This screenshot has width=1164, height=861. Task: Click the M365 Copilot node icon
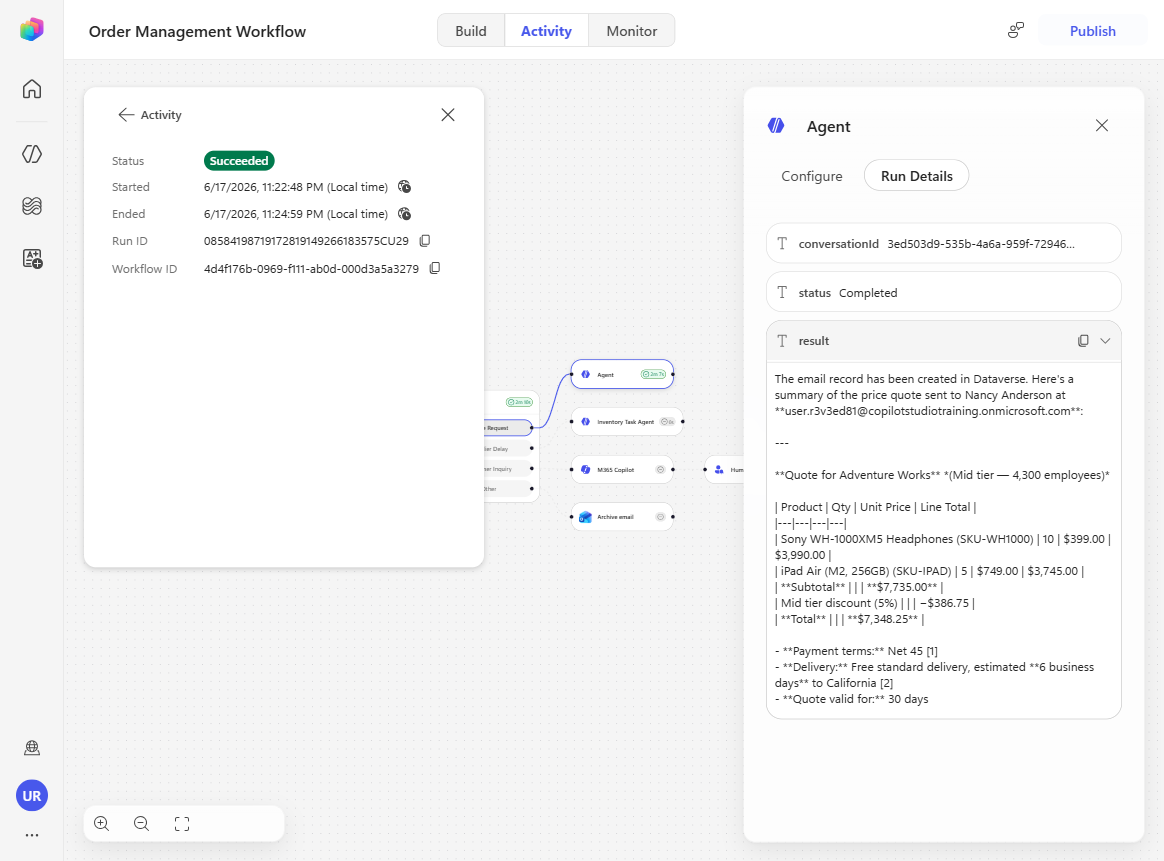(x=586, y=469)
